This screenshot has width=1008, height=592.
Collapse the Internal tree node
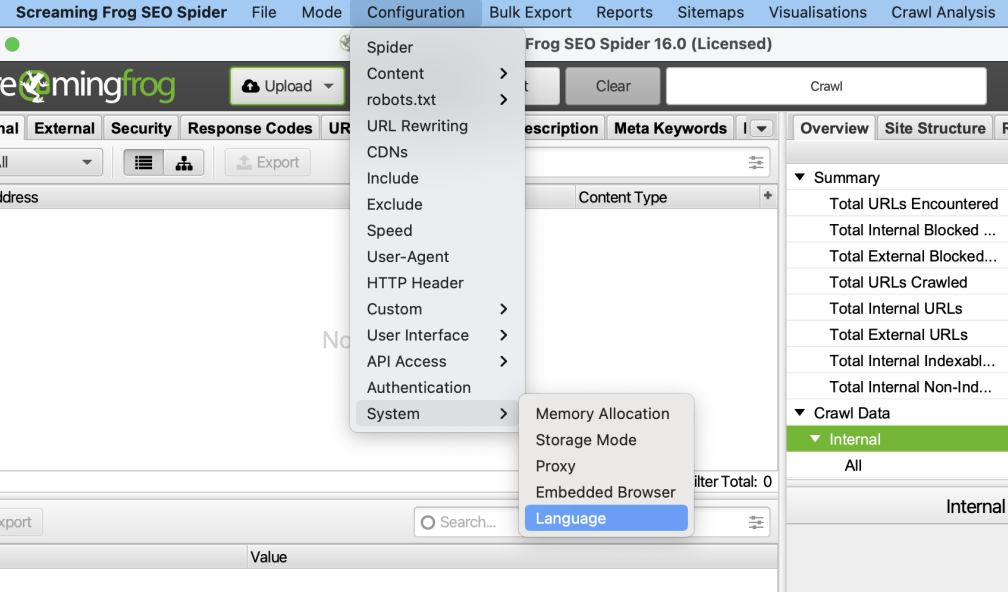[815, 439]
